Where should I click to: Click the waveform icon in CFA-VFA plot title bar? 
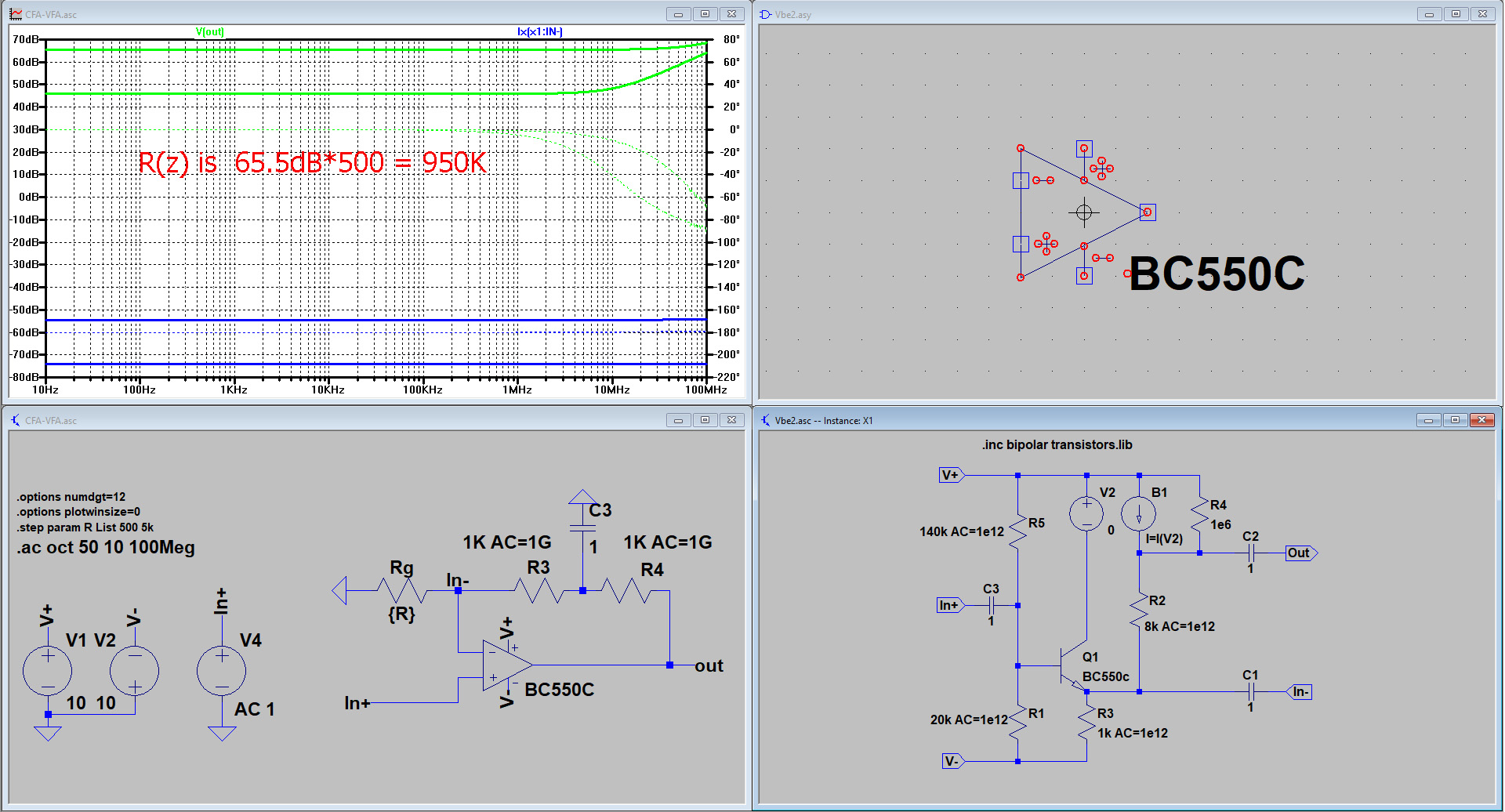pos(16,14)
